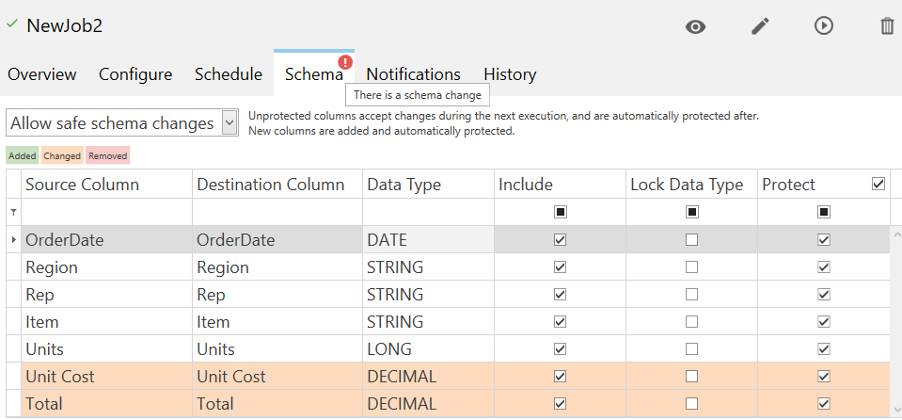Click the pencil edit job icon

[x=760, y=26]
